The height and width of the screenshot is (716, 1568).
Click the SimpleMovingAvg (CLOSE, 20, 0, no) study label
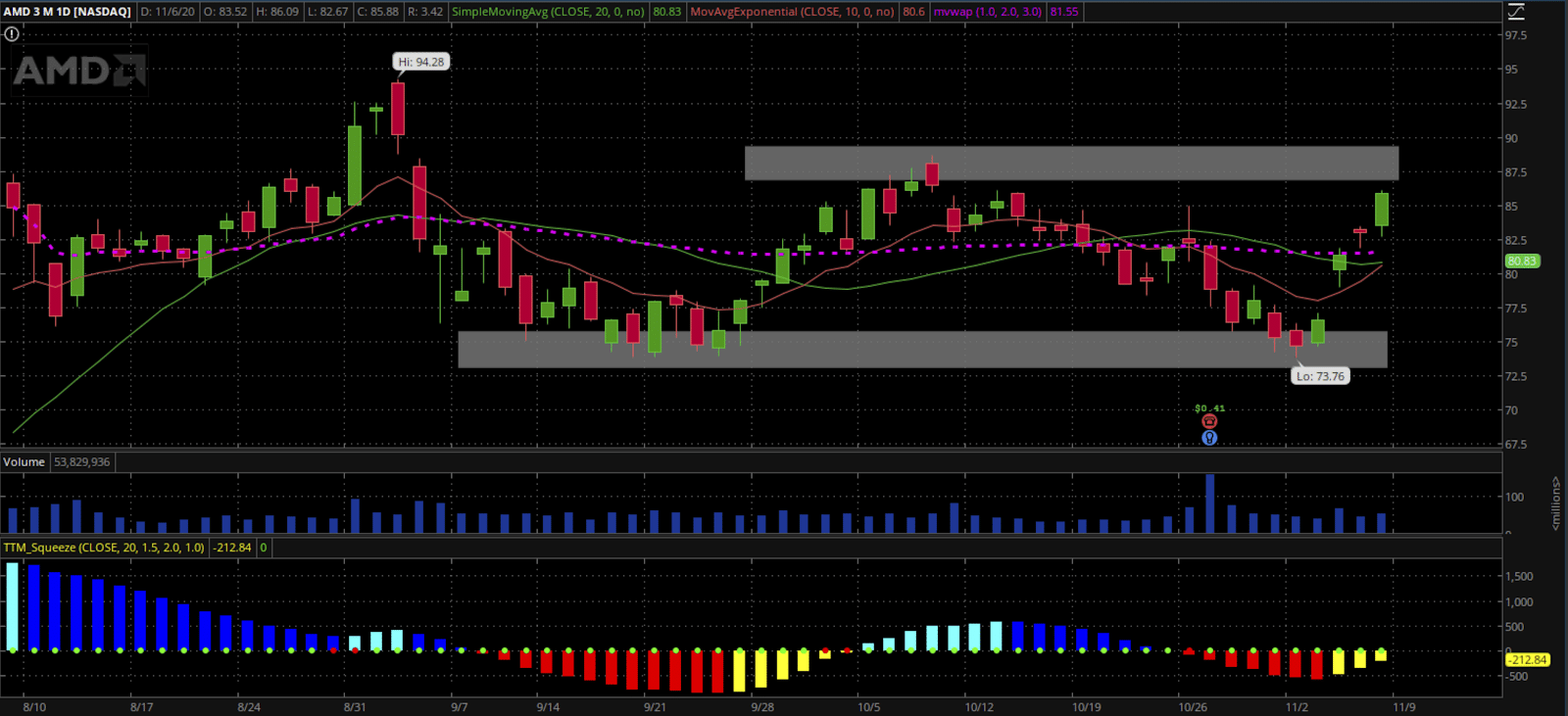[548, 12]
